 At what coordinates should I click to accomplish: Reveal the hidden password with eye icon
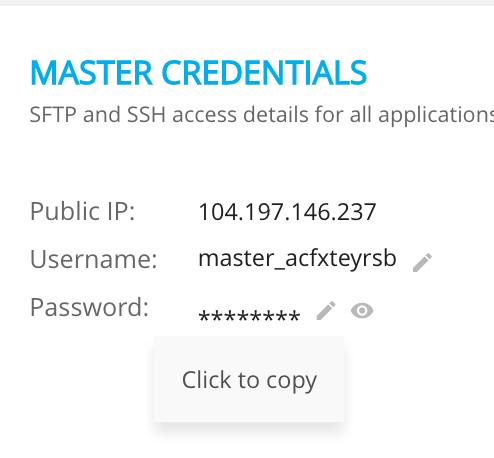(x=362, y=311)
